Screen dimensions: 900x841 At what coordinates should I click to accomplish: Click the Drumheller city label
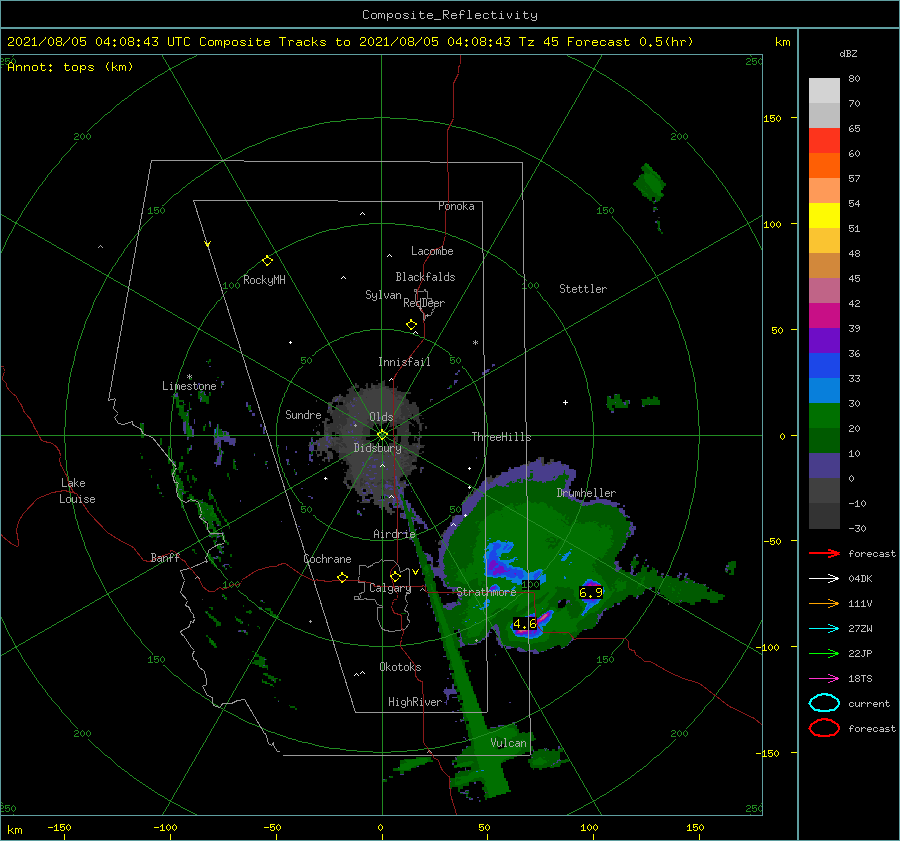pos(586,493)
